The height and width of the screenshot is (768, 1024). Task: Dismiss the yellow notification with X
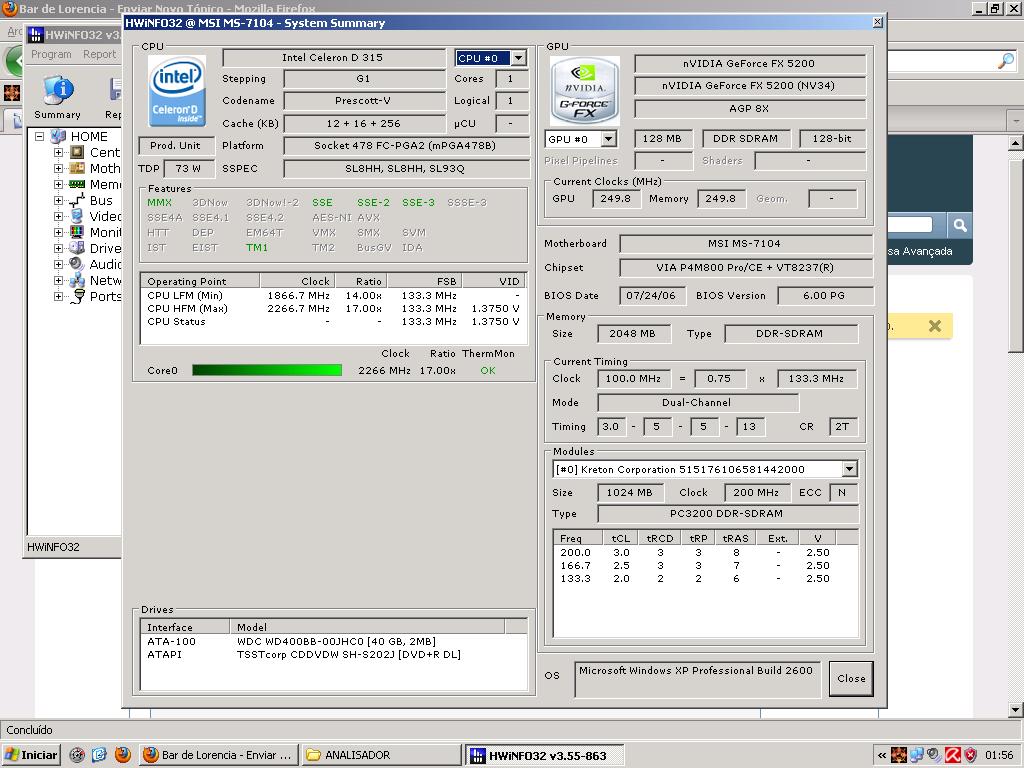pos(934,326)
